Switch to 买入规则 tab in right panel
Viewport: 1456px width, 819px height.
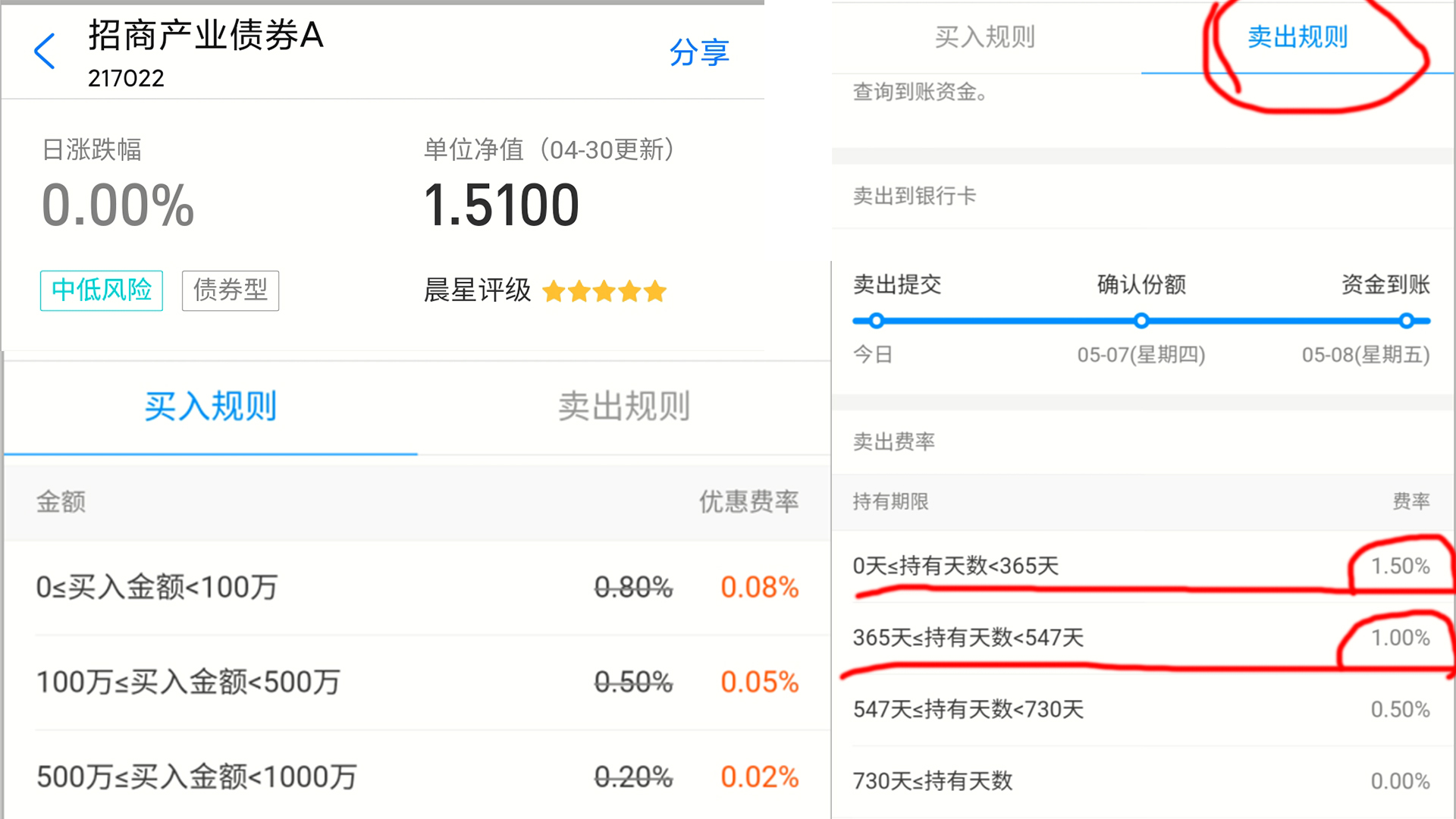pyautogui.click(x=985, y=36)
